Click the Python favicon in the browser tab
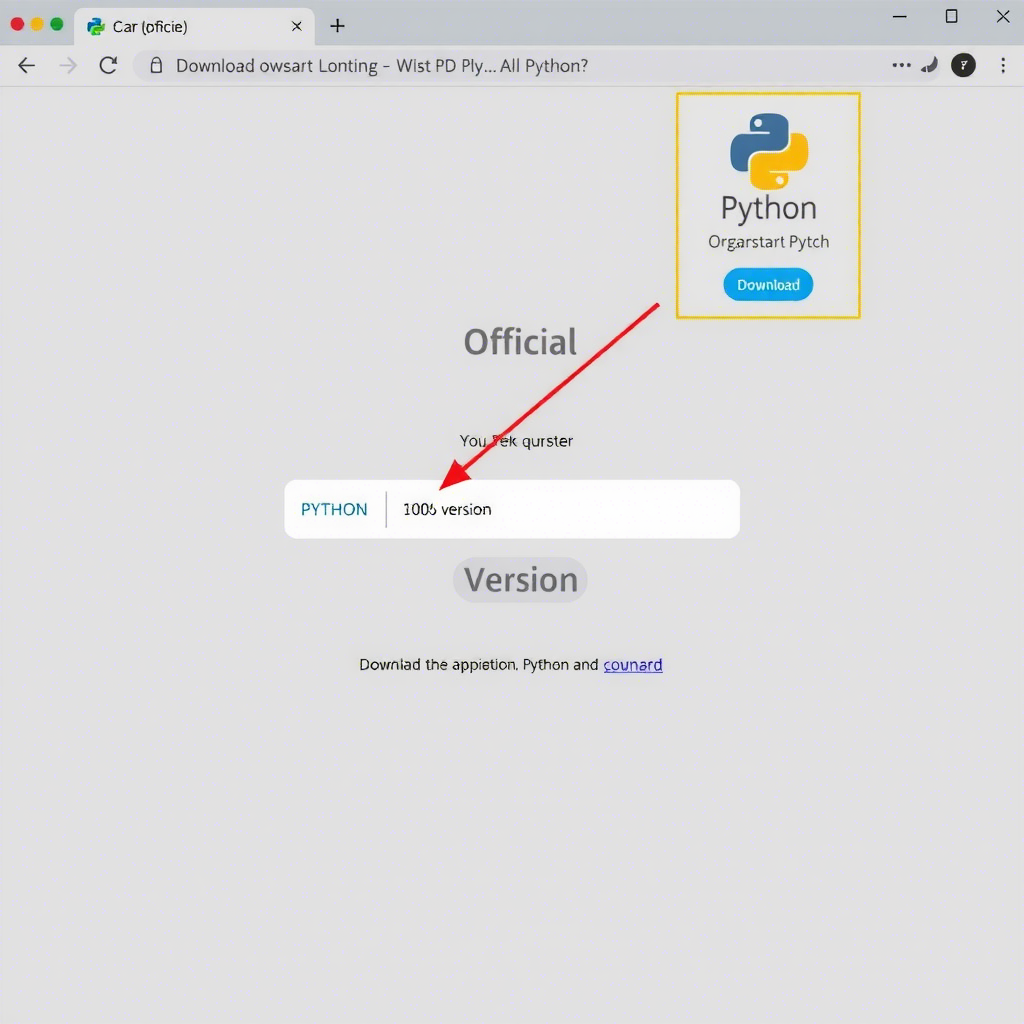1024x1024 pixels. point(96,26)
